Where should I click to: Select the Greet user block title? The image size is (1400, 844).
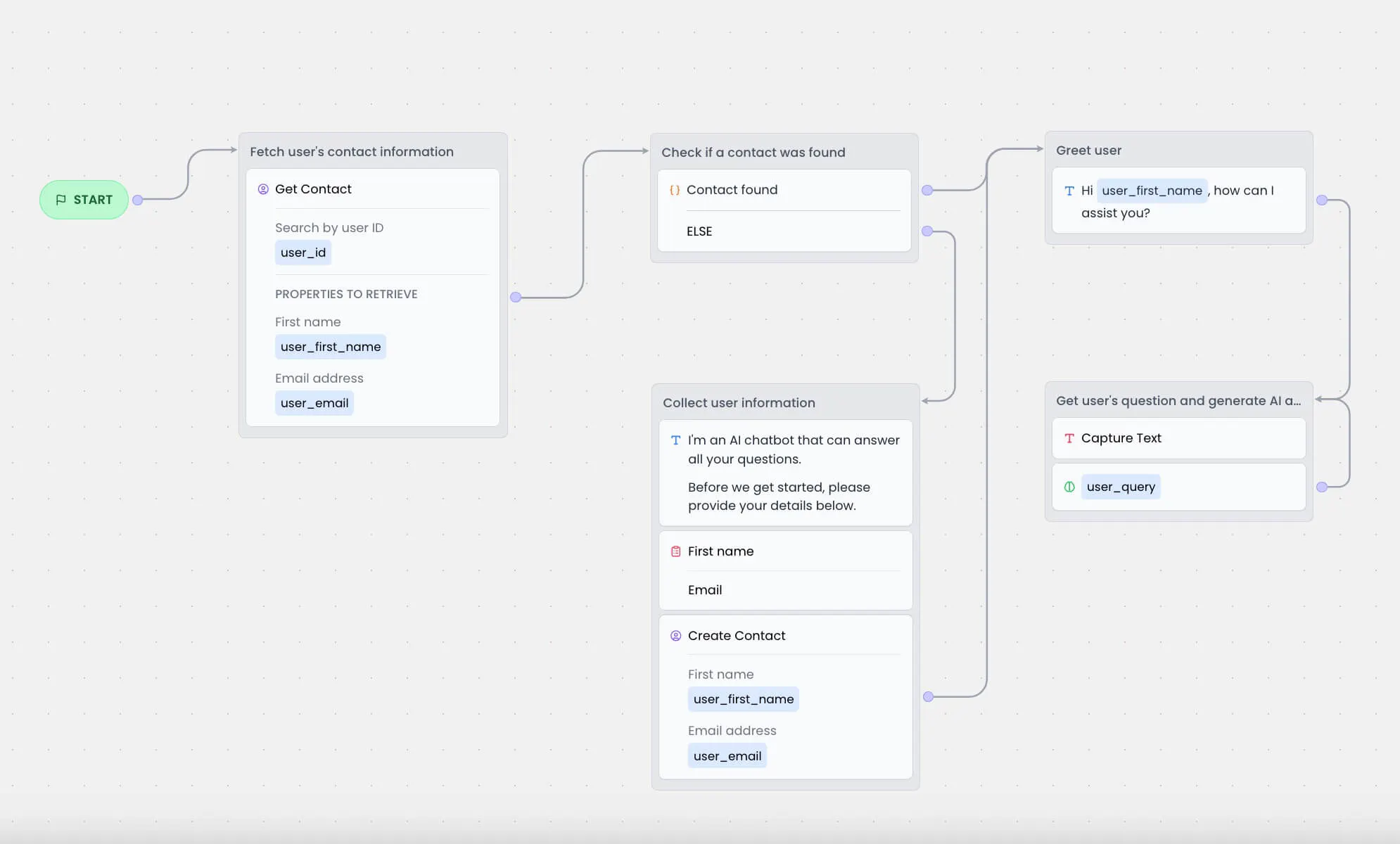[x=1088, y=151]
